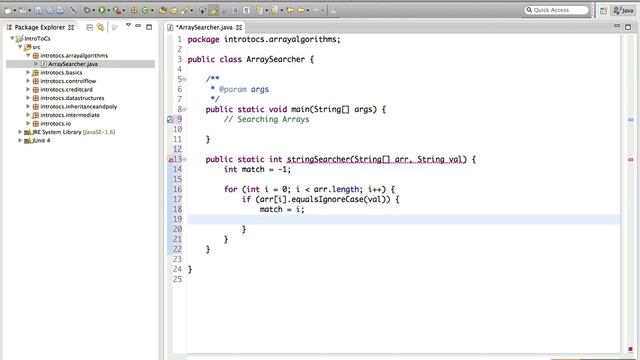
Task: Minimize the Package Explorer view
Action: [138, 26]
